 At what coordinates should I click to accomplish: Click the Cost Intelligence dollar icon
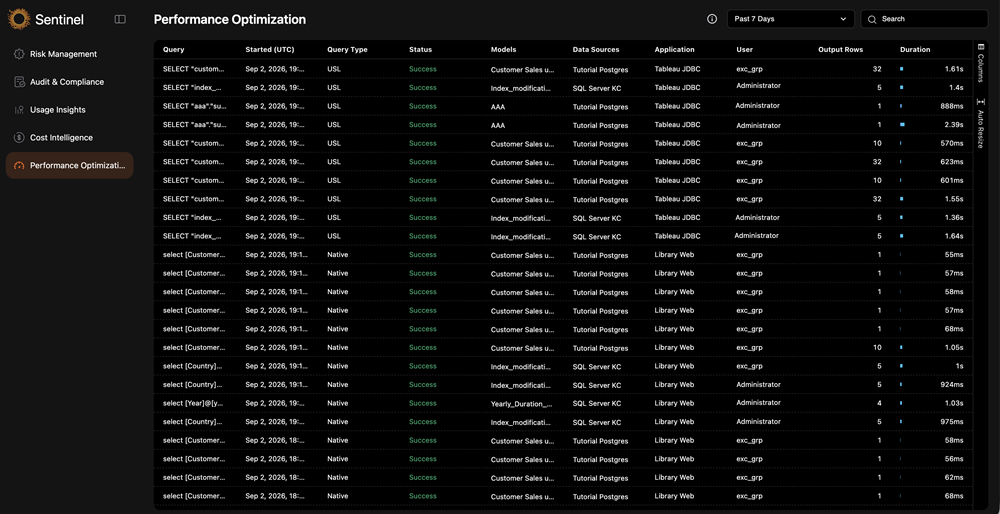pos(18,138)
